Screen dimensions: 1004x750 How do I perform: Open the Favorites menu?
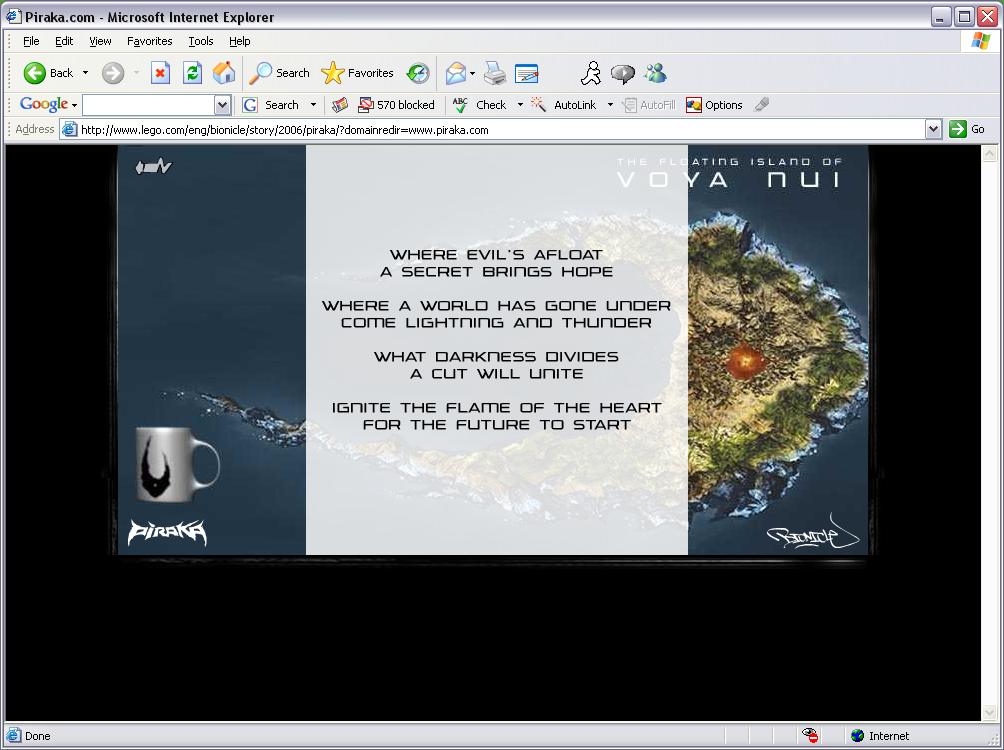point(149,41)
